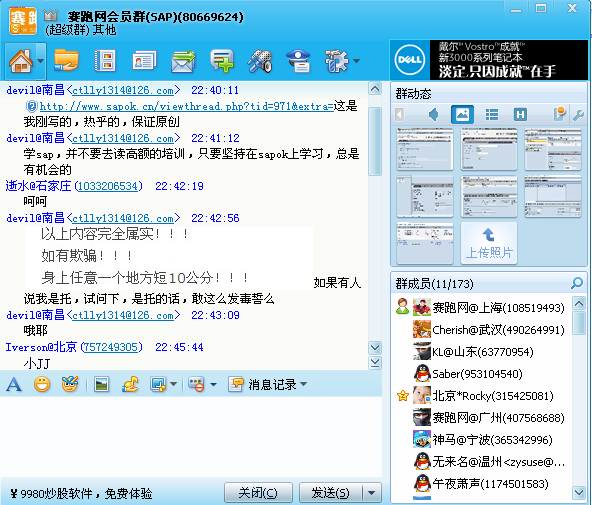Expand the message blocking dropdown arrow
592x505 pixels.
(213, 385)
